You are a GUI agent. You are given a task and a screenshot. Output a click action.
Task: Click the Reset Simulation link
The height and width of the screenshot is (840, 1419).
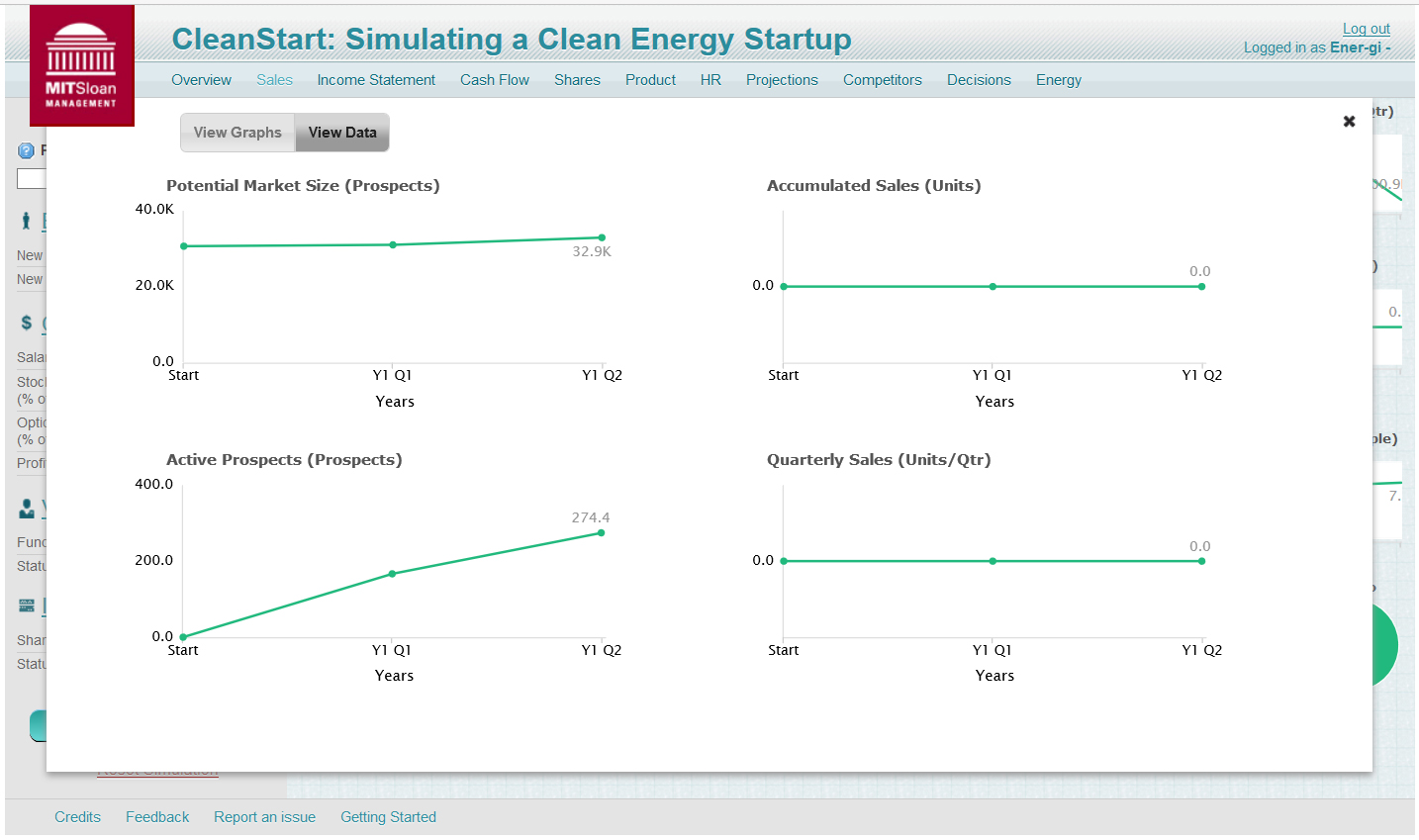pos(156,769)
